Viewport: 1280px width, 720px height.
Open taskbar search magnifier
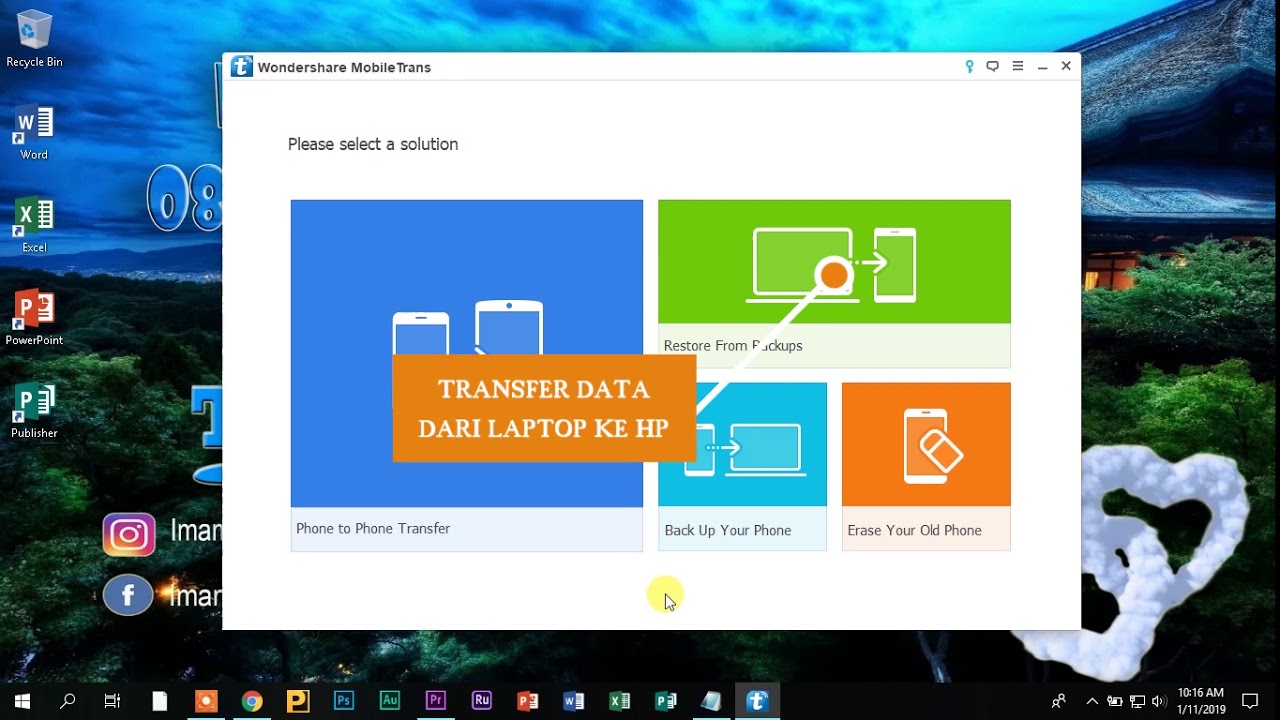tap(67, 701)
